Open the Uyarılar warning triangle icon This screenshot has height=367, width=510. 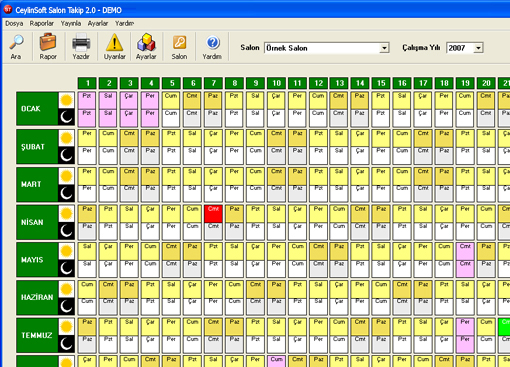point(114,47)
